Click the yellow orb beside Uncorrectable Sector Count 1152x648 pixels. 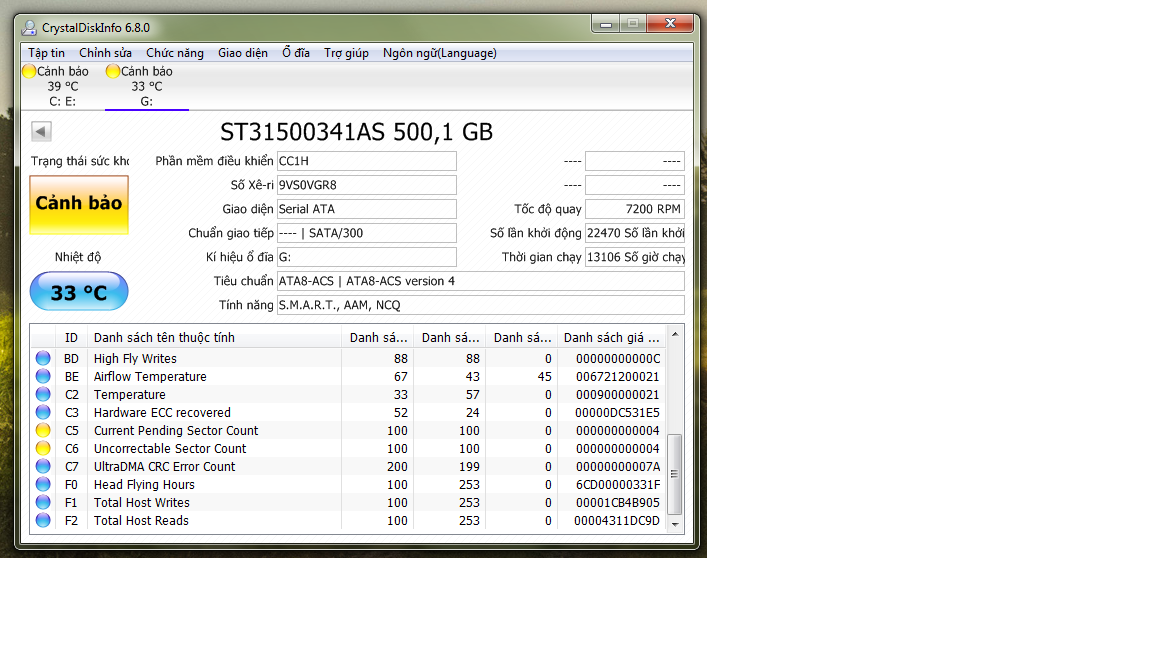pyautogui.click(x=43, y=449)
